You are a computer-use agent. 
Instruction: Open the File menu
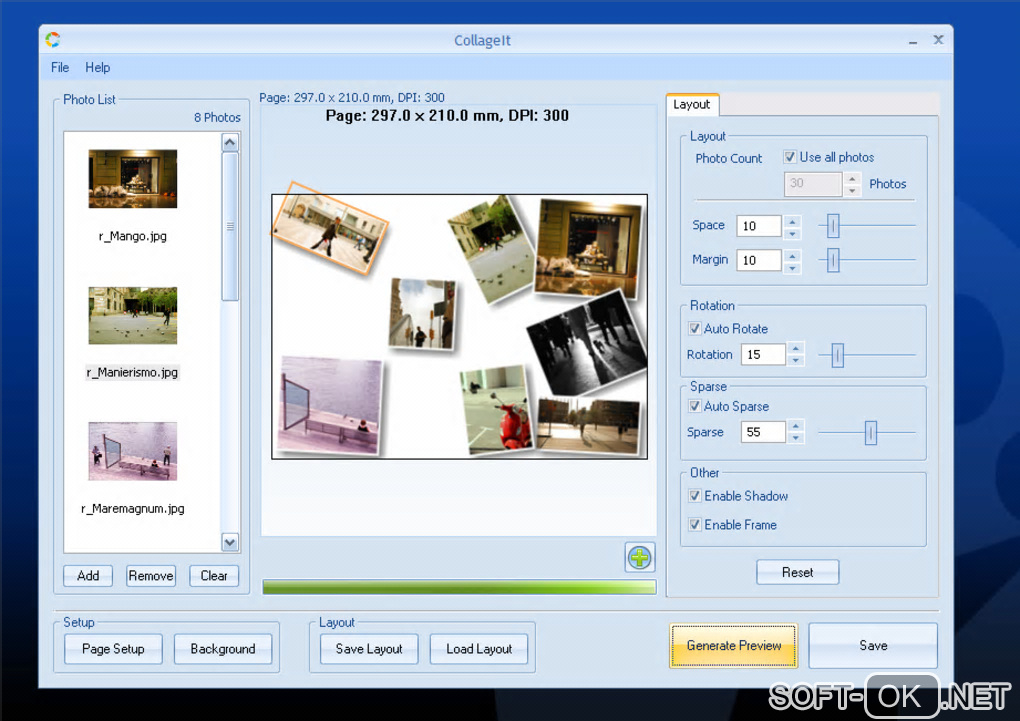(x=60, y=68)
